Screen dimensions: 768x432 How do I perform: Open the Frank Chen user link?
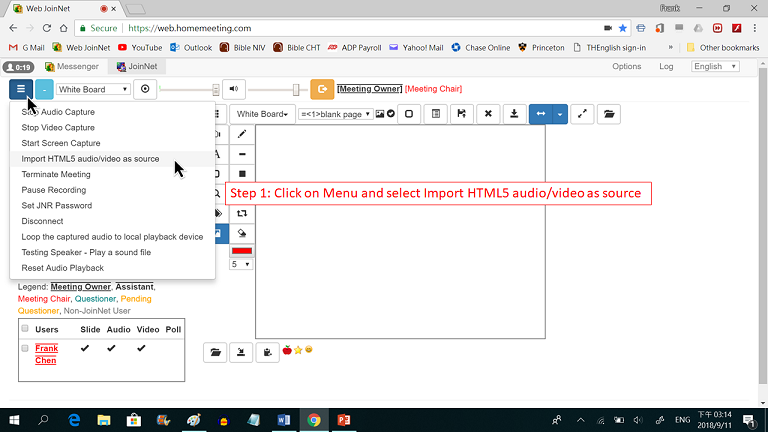point(46,354)
